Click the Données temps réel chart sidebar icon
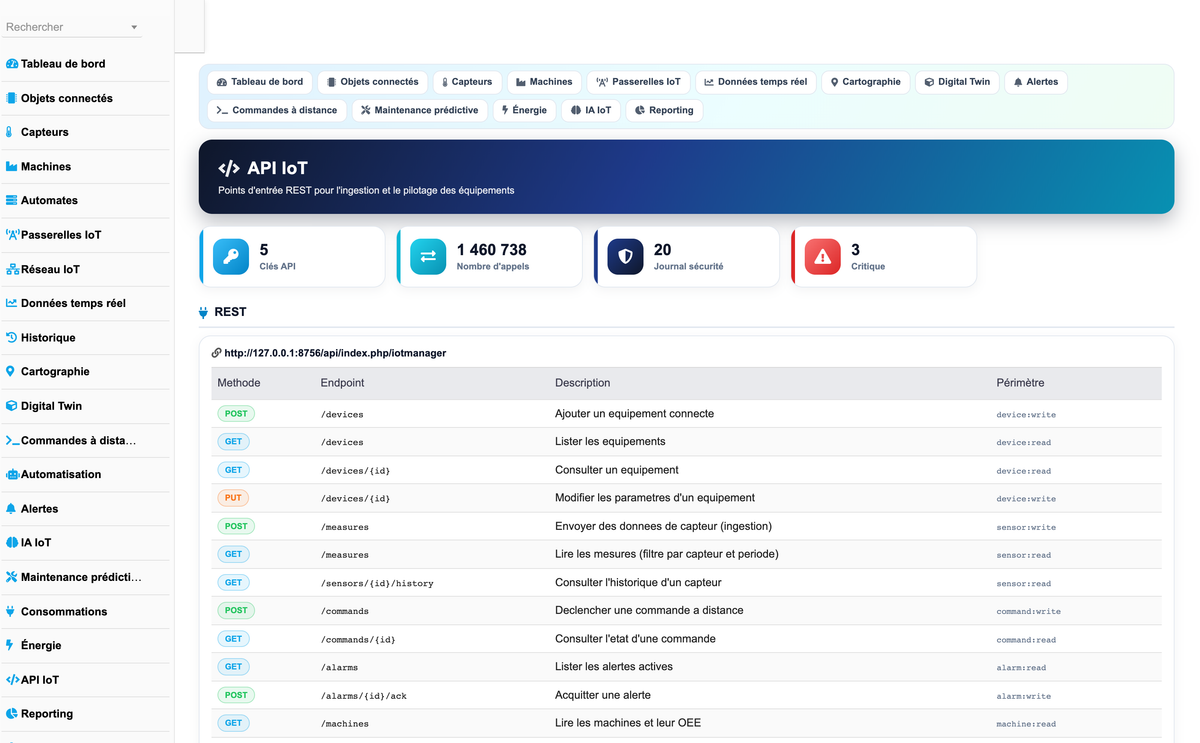Image resolution: width=1200 pixels, height=743 pixels. click(12, 303)
